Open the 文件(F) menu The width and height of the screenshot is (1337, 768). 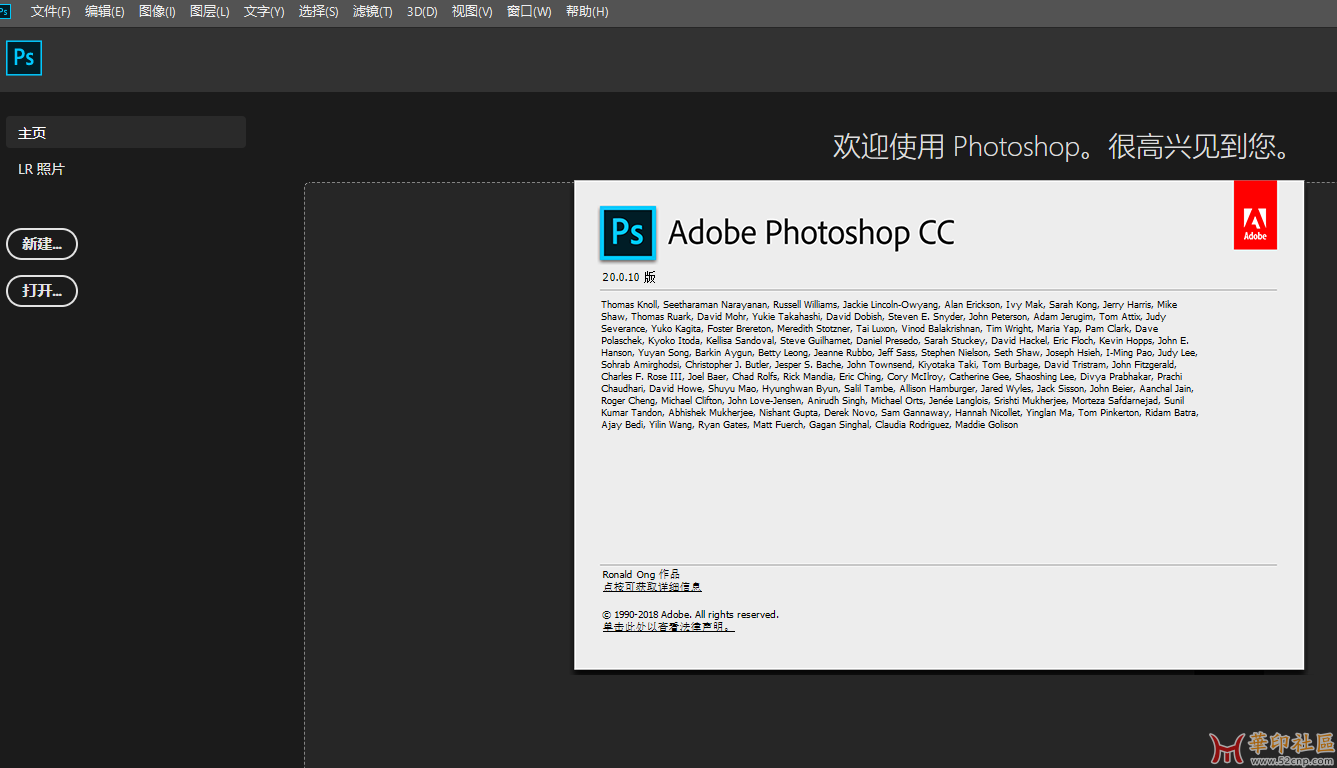50,12
